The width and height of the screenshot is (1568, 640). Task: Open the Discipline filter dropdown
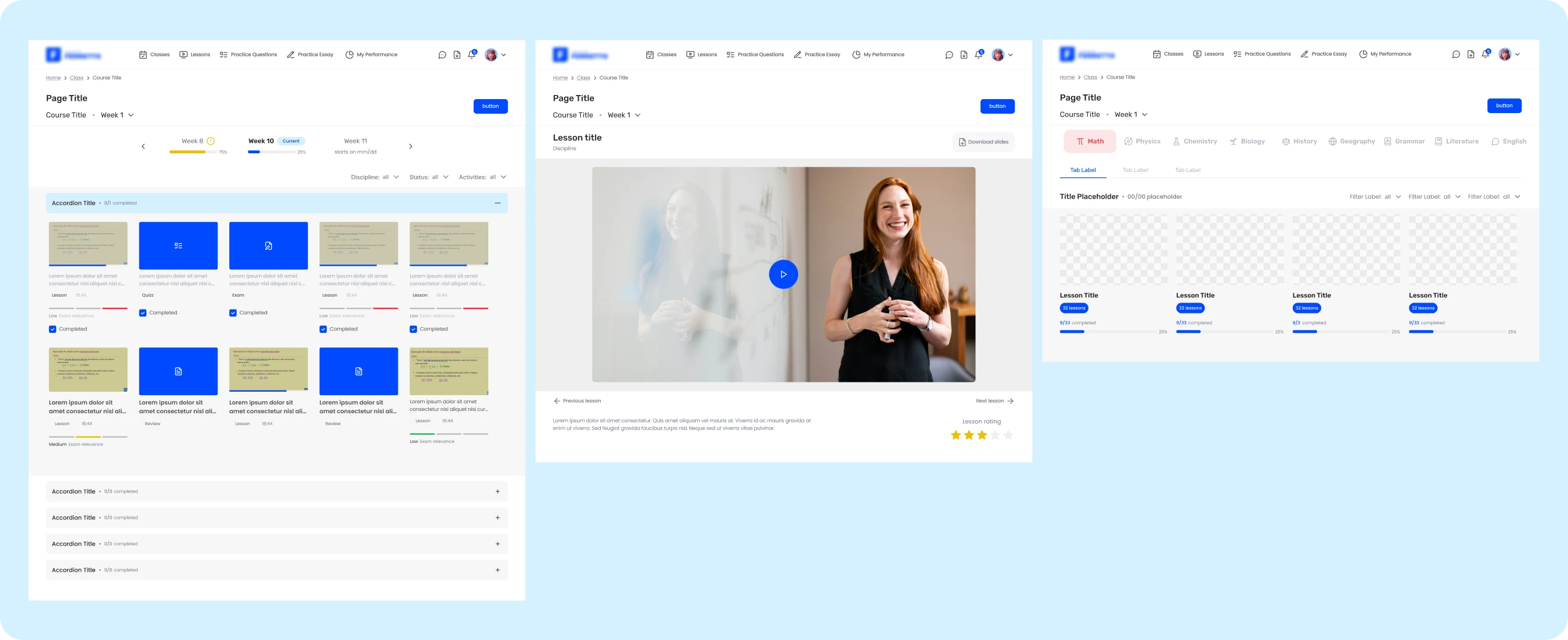[x=375, y=177]
